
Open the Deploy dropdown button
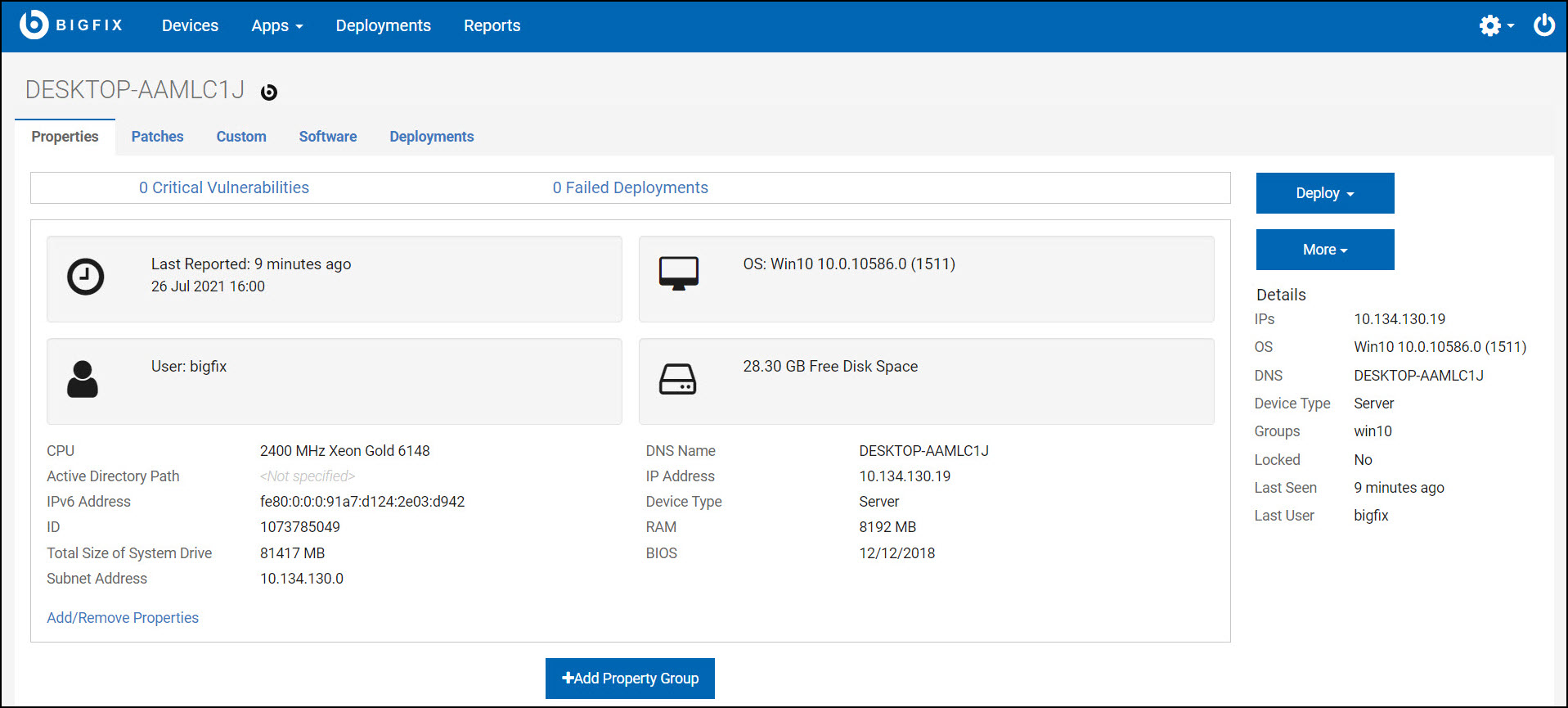(x=1324, y=193)
